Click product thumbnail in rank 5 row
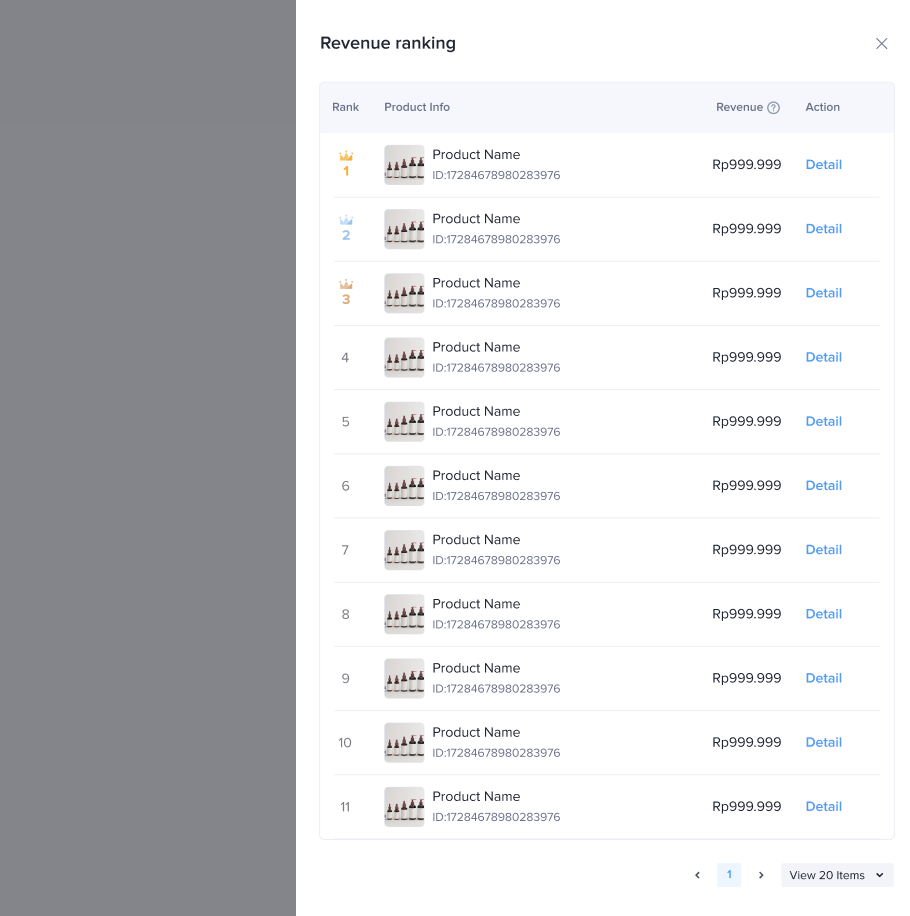Image resolution: width=910 pixels, height=916 pixels. click(404, 422)
